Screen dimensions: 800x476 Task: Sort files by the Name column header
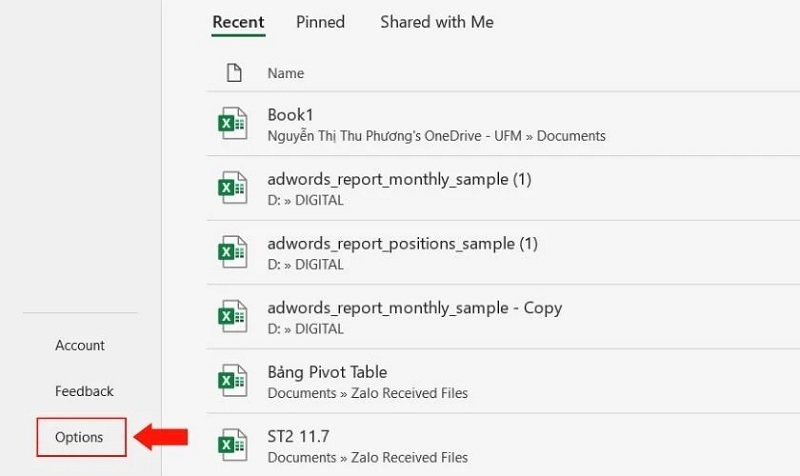coord(286,73)
